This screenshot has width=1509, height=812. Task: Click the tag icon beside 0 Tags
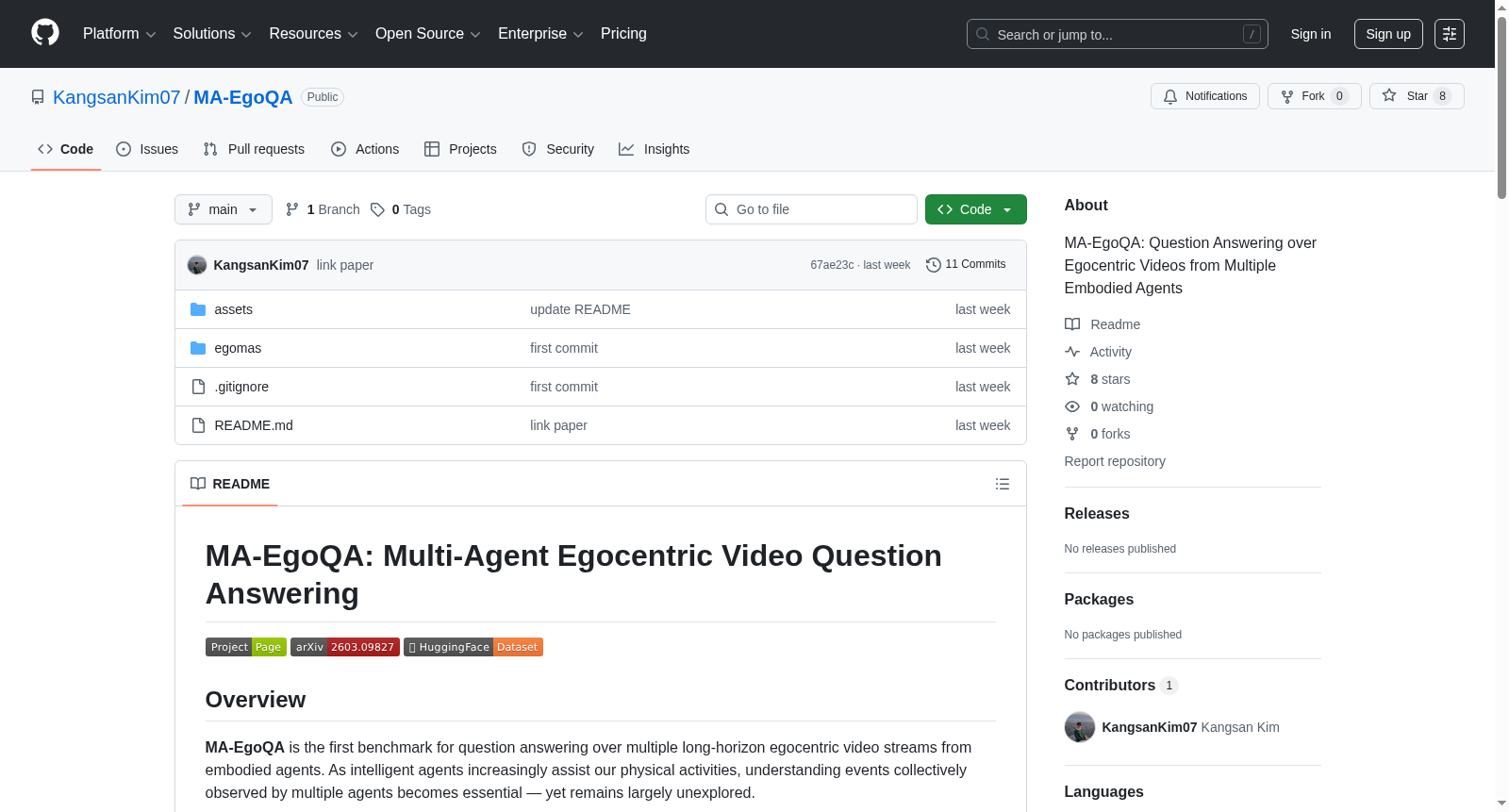377,209
